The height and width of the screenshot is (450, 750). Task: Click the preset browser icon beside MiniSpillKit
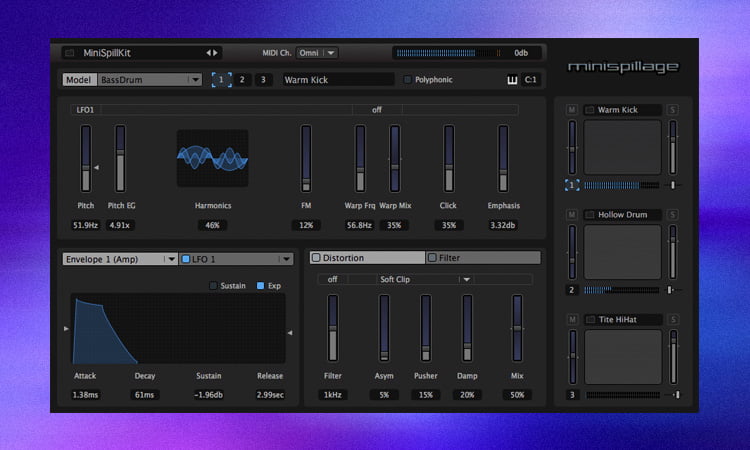click(68, 52)
